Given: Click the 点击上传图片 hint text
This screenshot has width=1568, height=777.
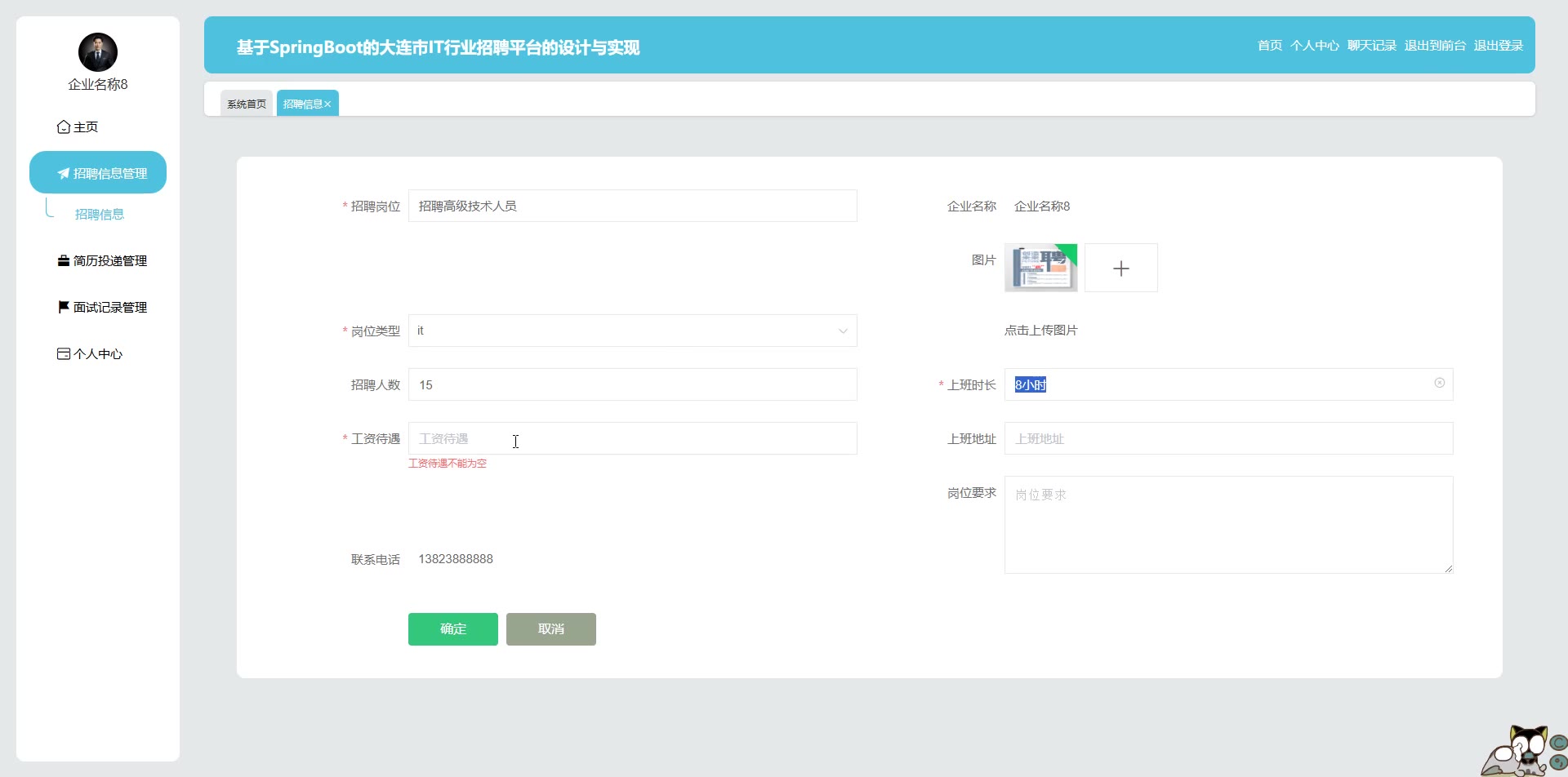Looking at the screenshot, I should (1041, 330).
